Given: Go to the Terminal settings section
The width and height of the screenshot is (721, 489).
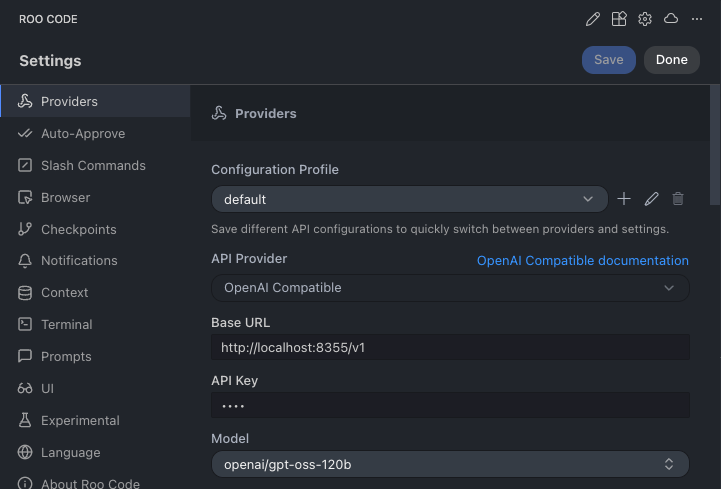Looking at the screenshot, I should [x=66, y=325].
